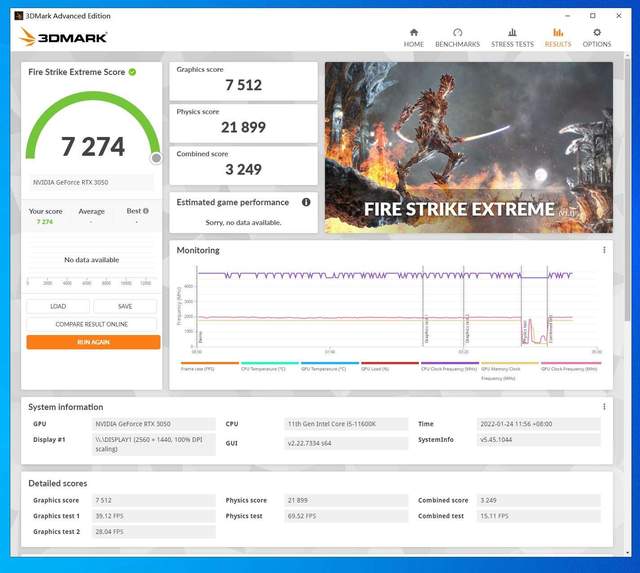Click the 3DMark title bar app icon

point(18,16)
